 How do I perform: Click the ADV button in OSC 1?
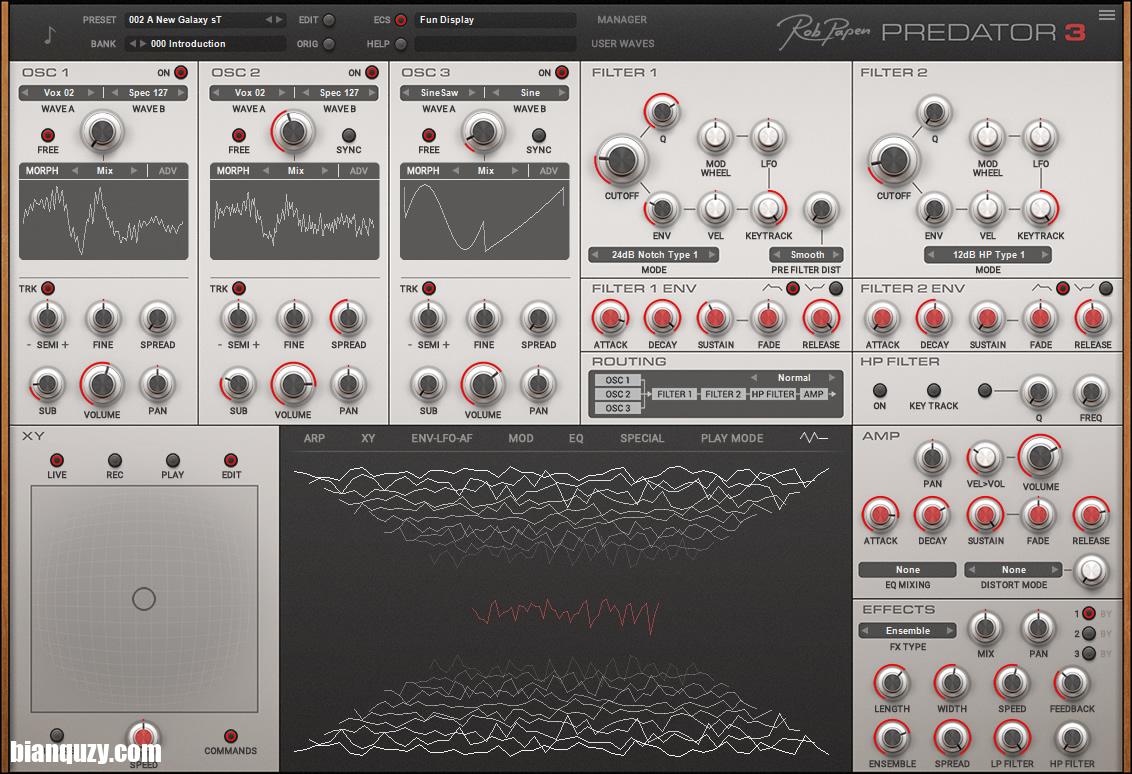(x=167, y=170)
